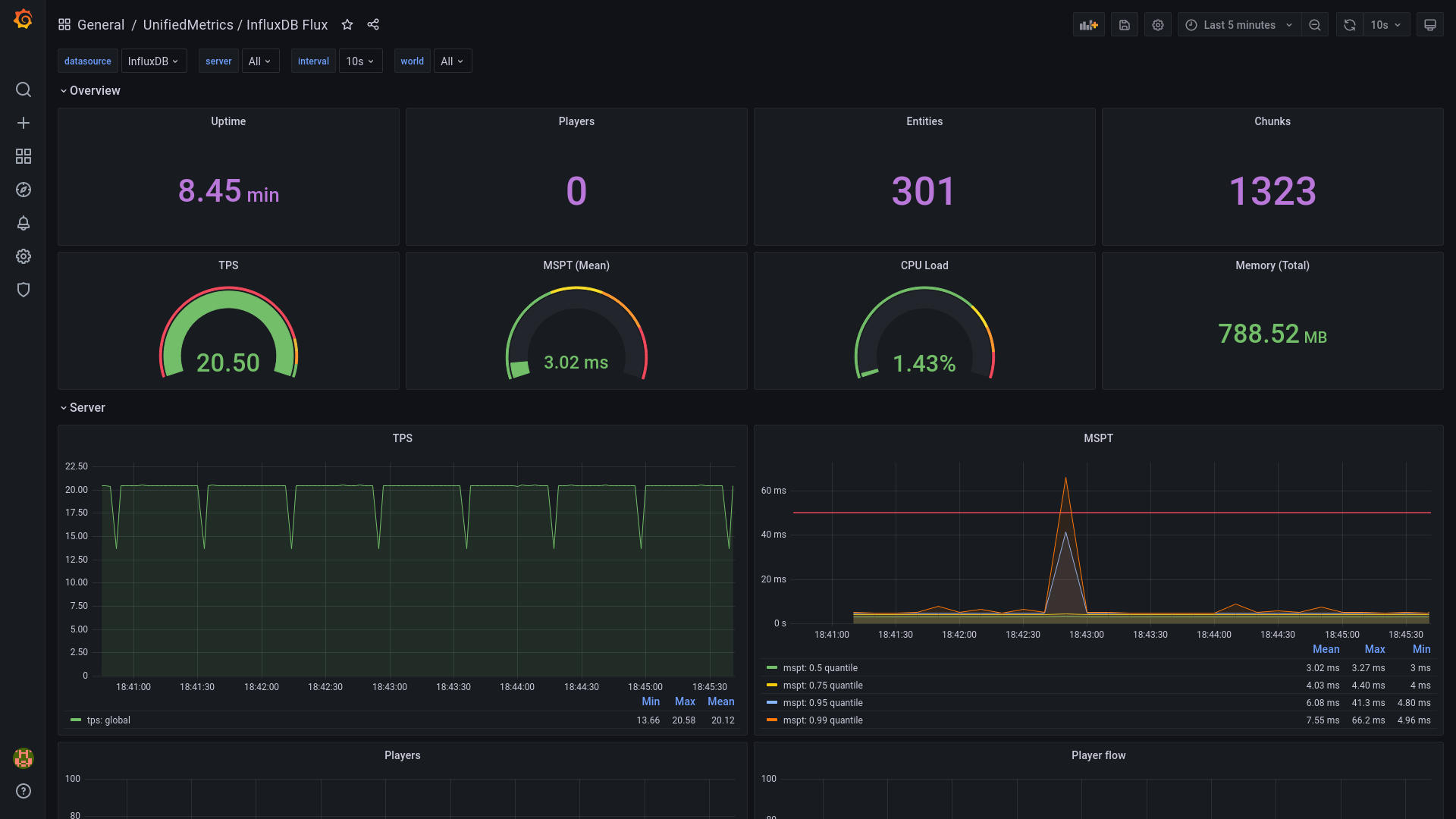Image resolution: width=1456 pixels, height=819 pixels.
Task: Open the Alerting bell icon
Action: click(x=24, y=223)
